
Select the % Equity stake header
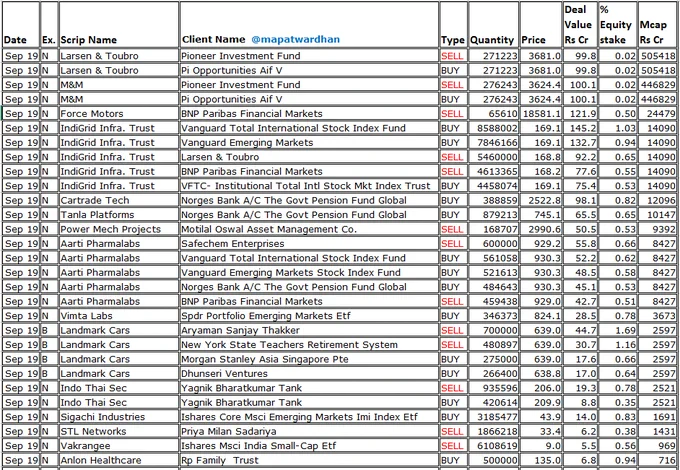(x=618, y=25)
